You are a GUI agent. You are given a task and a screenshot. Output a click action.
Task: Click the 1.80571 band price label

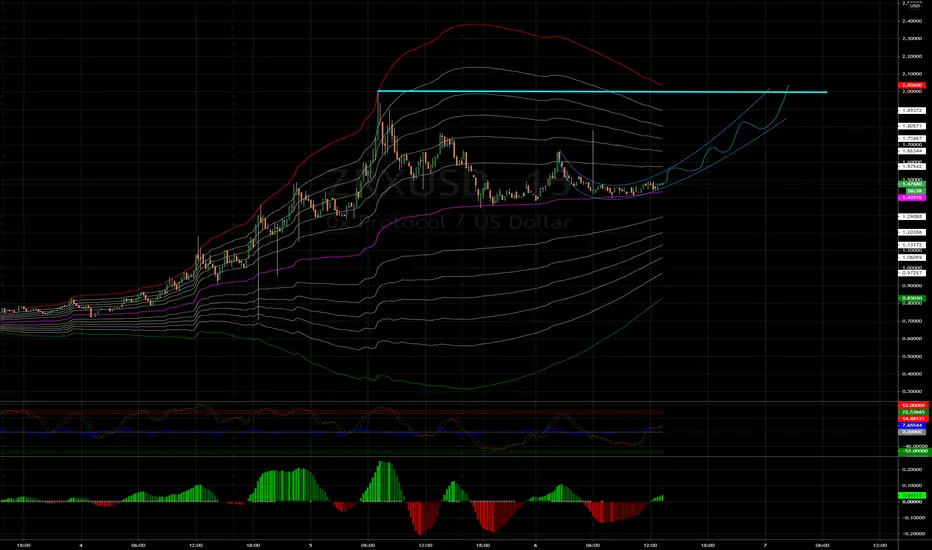912,126
